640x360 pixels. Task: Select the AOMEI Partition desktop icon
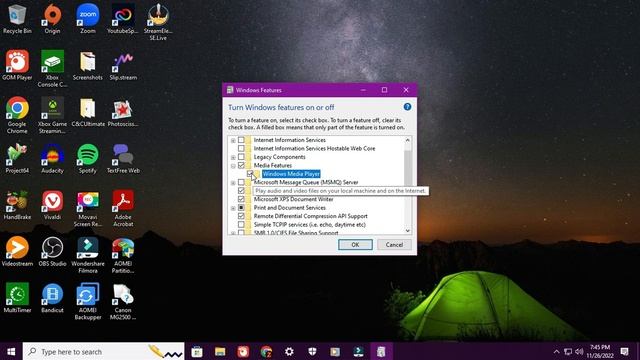[123, 255]
